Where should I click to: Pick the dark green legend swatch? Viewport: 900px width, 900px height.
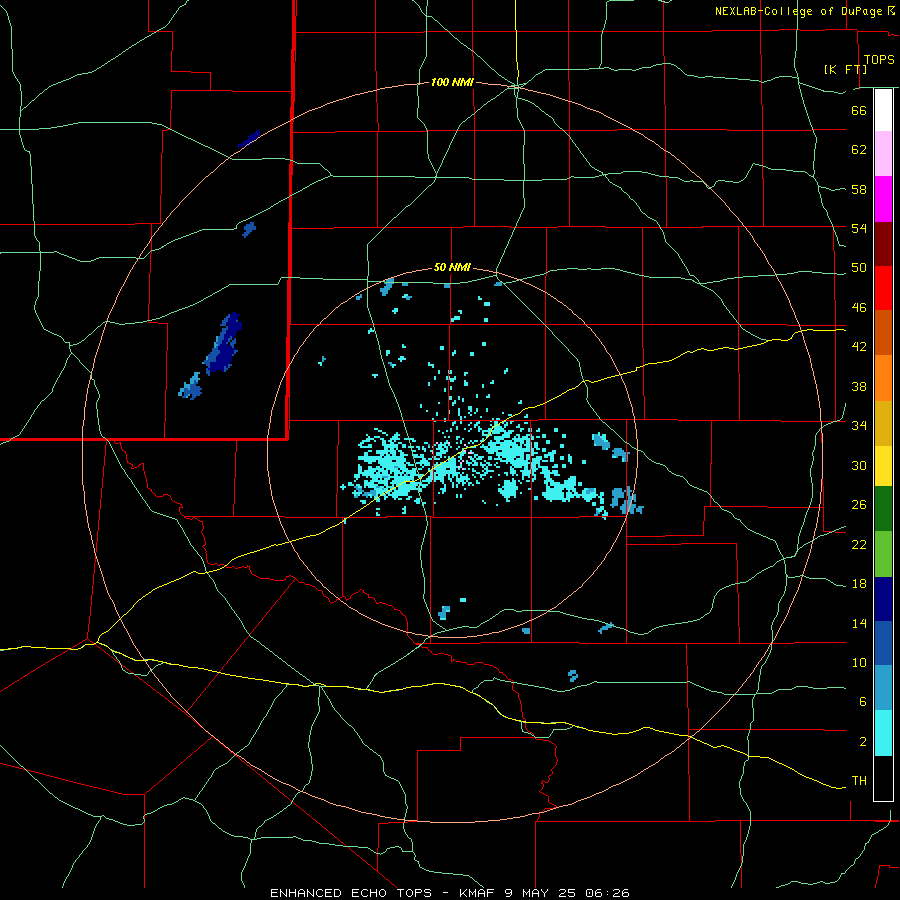[883, 509]
